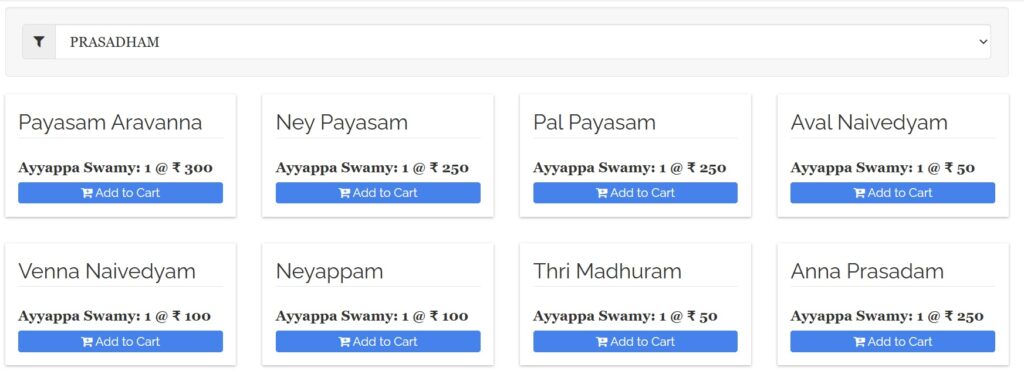The width and height of the screenshot is (1024, 388).
Task: Add Pal Payasam to cart
Action: pyautogui.click(x=635, y=193)
